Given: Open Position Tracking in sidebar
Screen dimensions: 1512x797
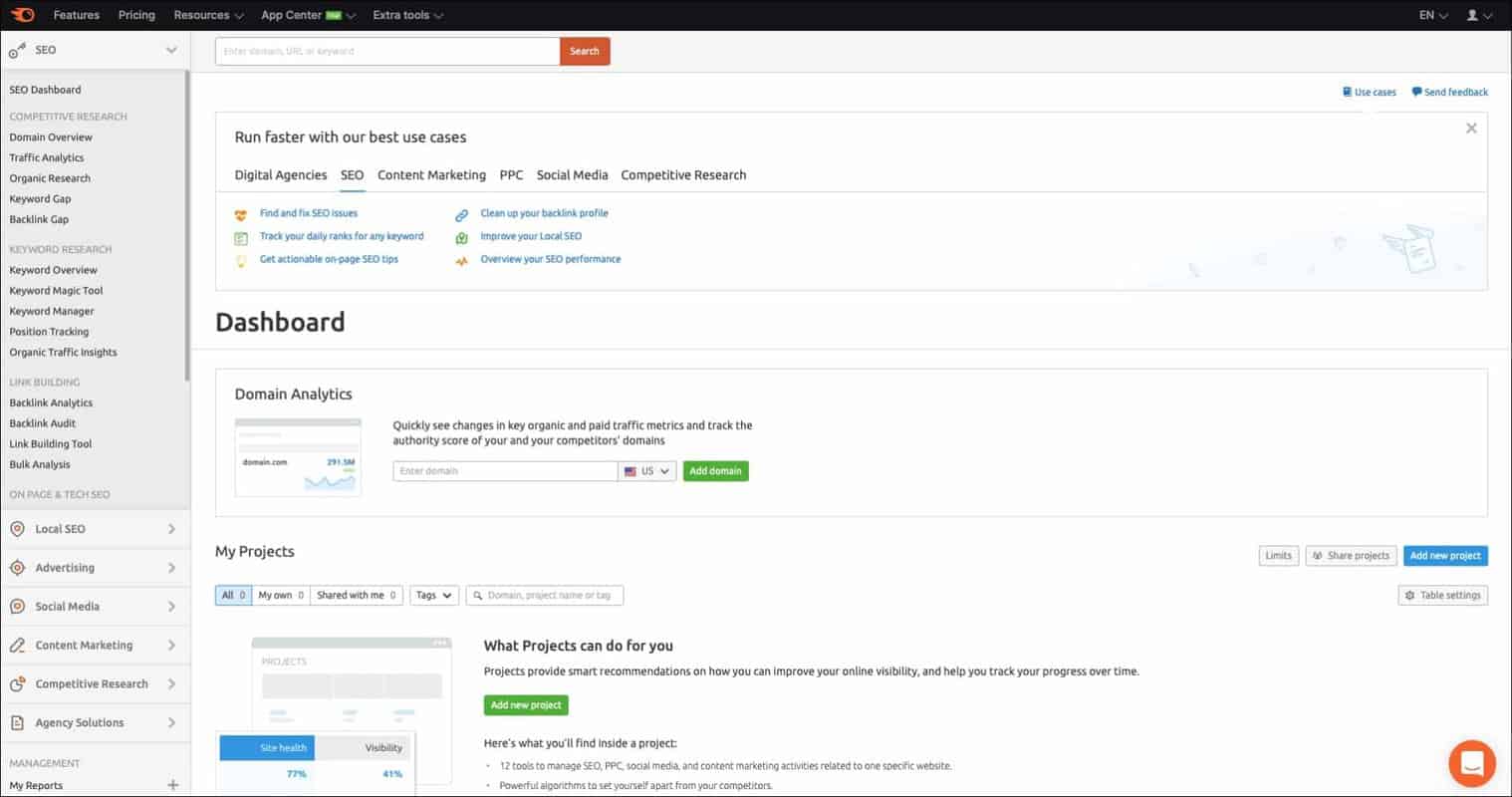Looking at the screenshot, I should pos(49,332).
